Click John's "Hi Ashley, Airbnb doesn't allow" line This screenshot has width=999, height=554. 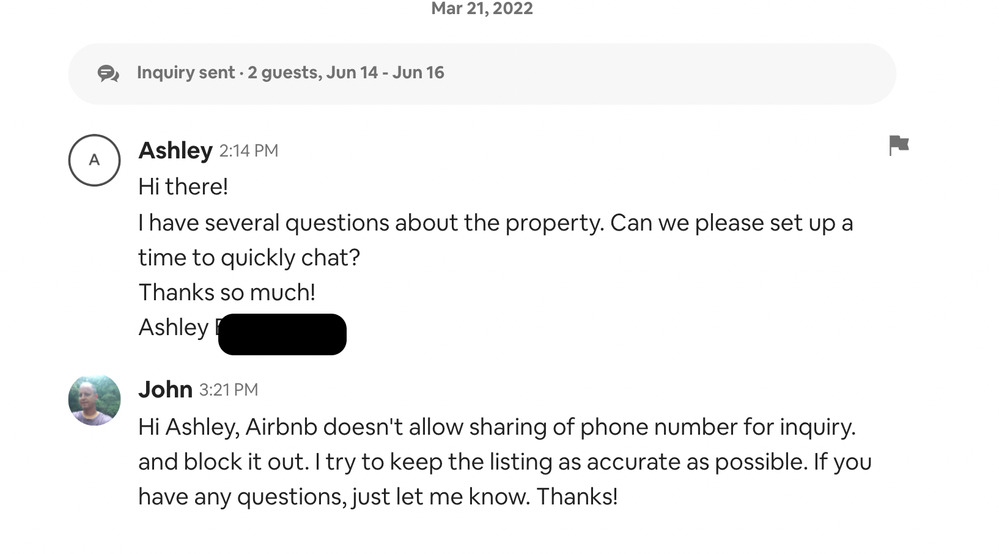(x=497, y=427)
